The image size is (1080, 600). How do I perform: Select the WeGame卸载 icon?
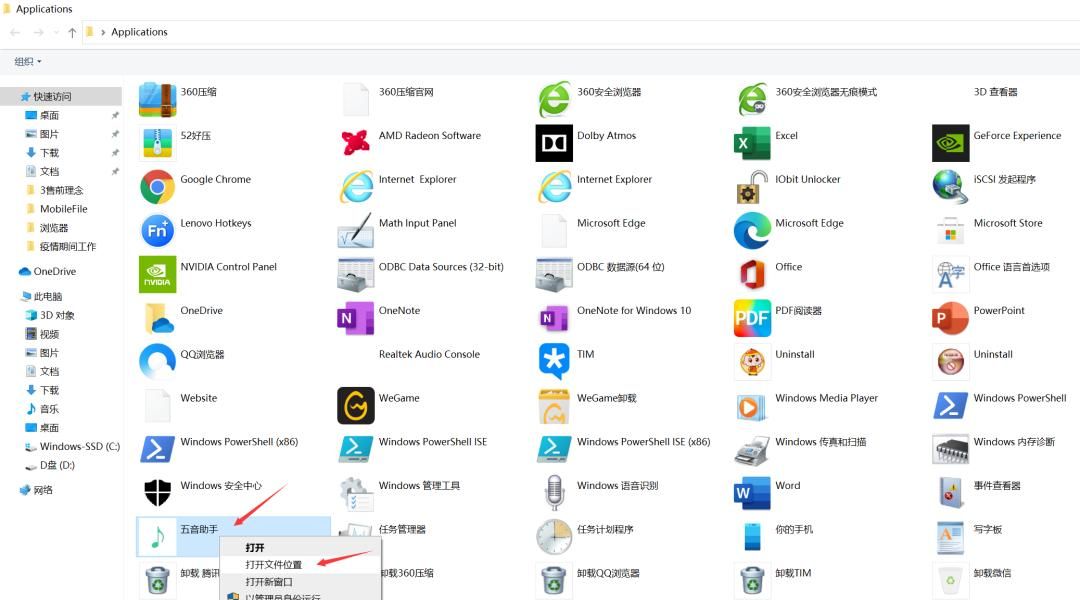click(x=554, y=406)
